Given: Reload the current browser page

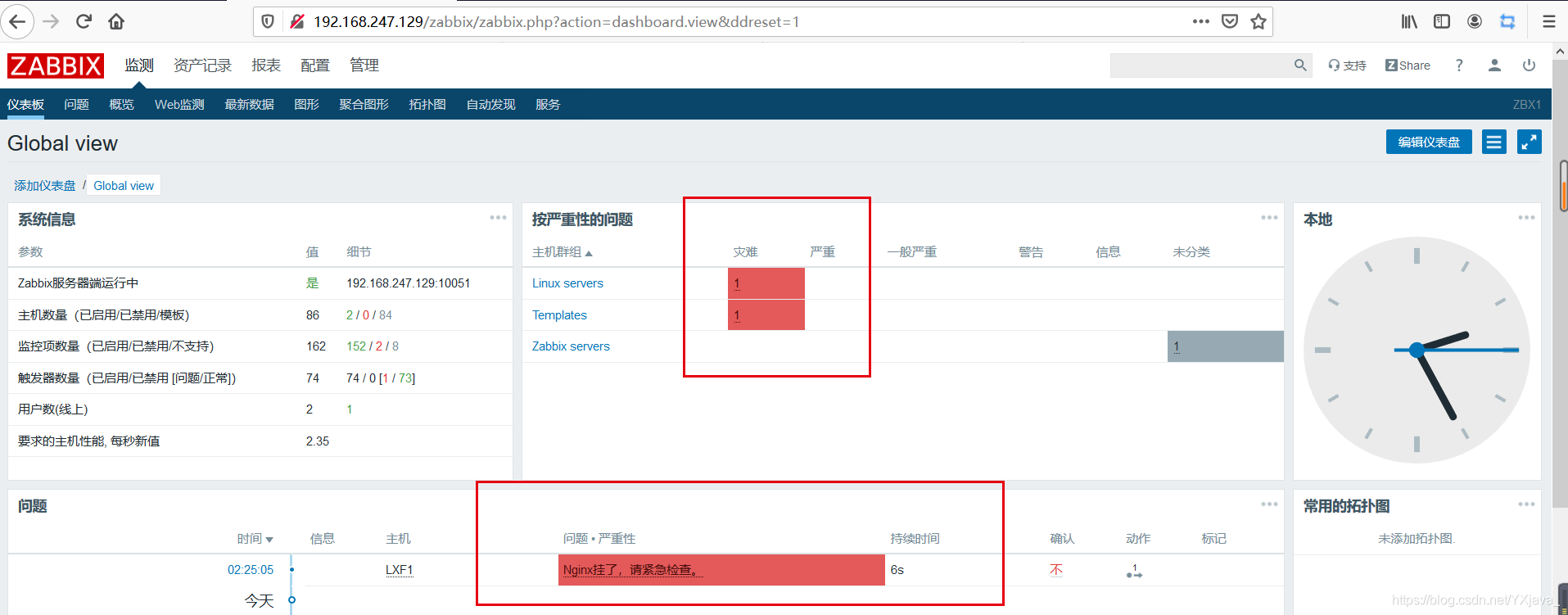Looking at the screenshot, I should pos(84,22).
